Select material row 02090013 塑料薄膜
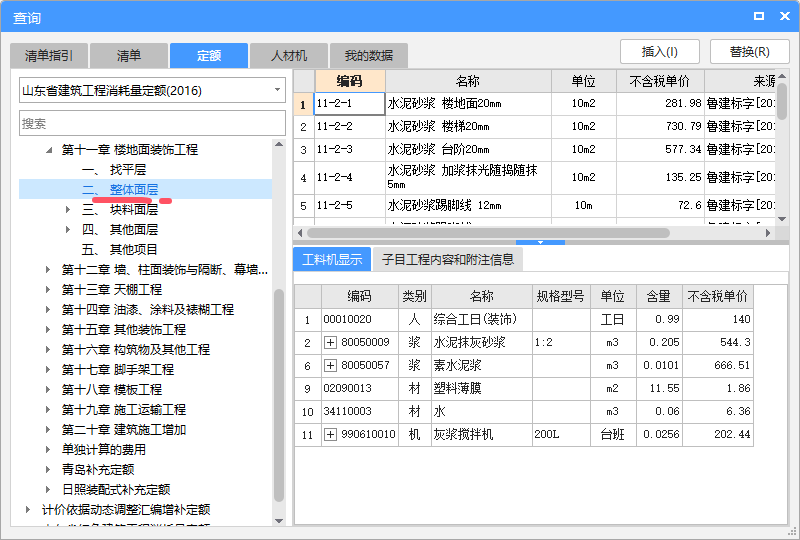Image resolution: width=800 pixels, height=540 pixels. coord(524,388)
